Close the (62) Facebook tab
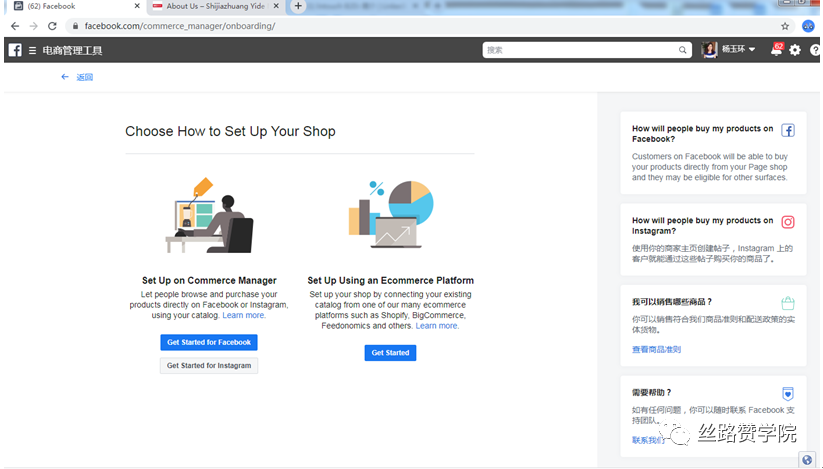Viewport: 823px width, 469px height. pyautogui.click(x=137, y=6)
